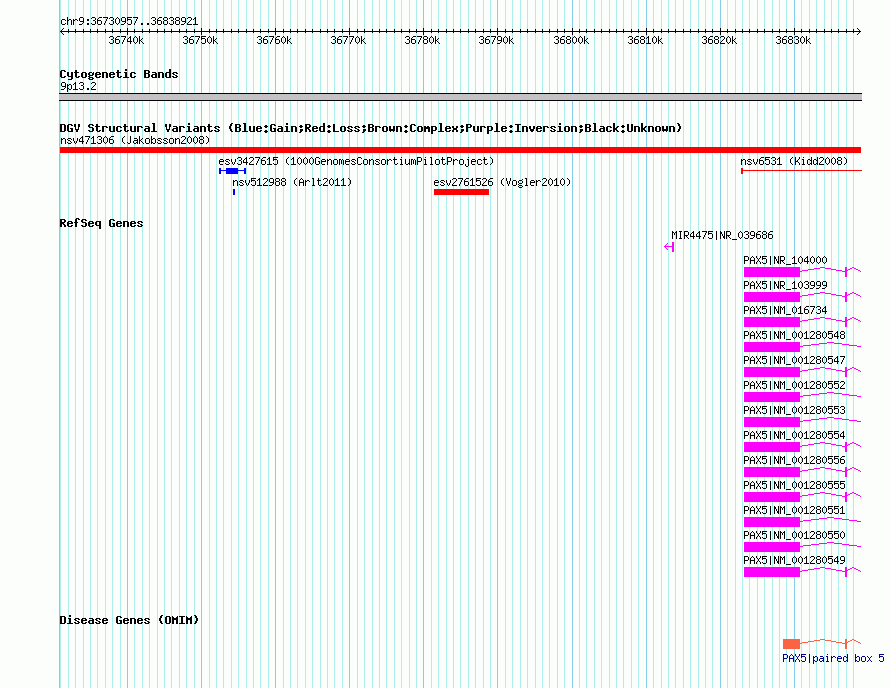
Task: Click the 36760k ruler position
Action: click(x=274, y=40)
